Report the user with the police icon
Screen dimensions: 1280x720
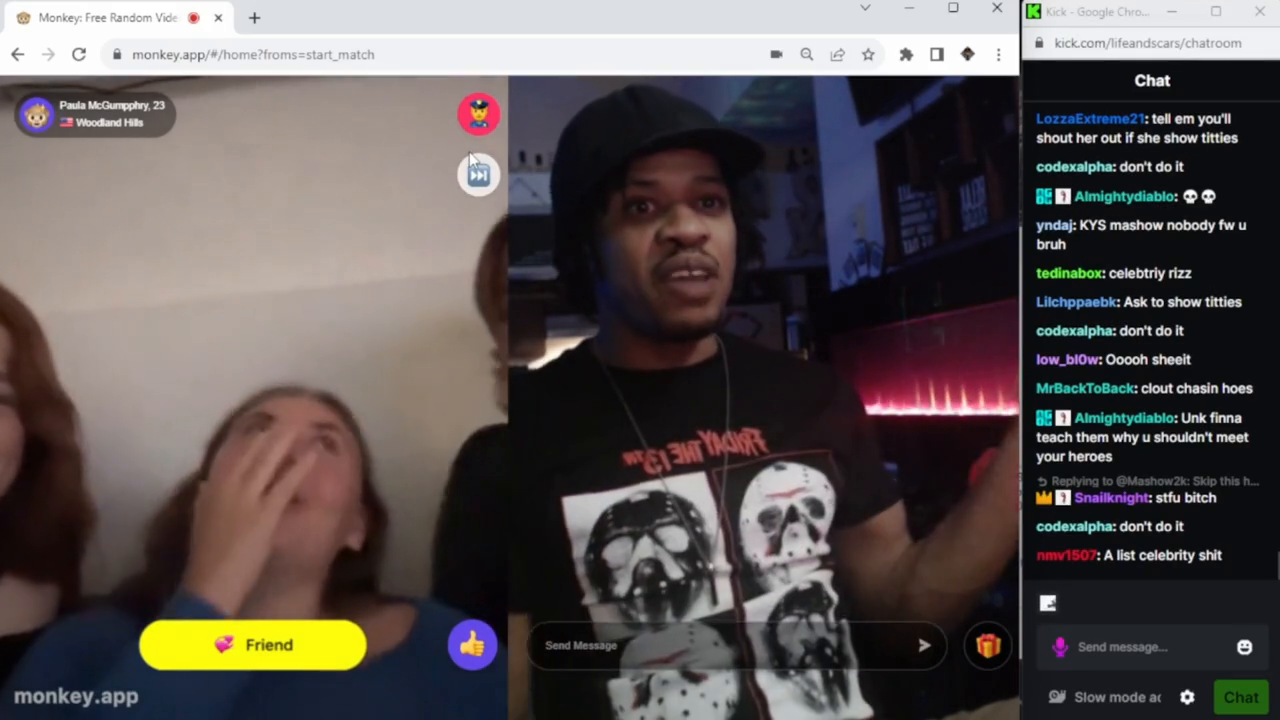pos(479,114)
